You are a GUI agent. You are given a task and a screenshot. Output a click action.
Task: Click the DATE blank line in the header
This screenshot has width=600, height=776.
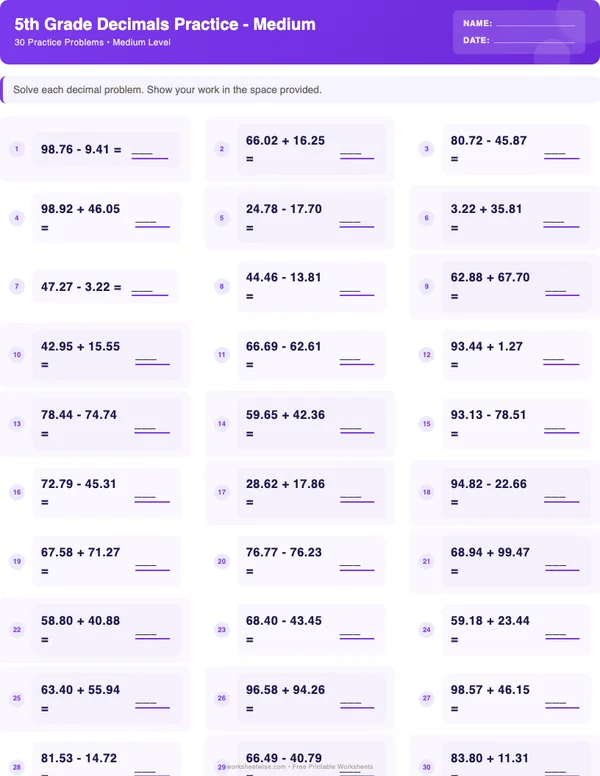(x=535, y=41)
